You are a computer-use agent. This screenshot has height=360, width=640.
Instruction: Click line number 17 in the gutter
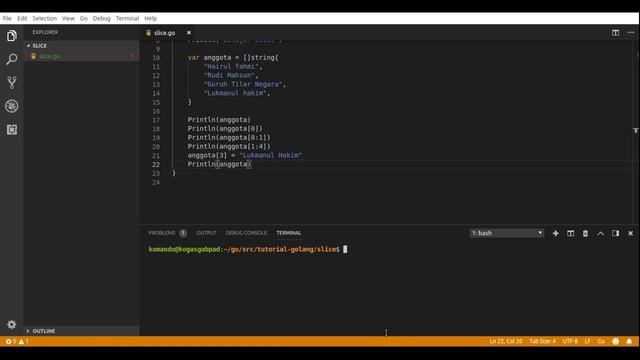pyautogui.click(x=156, y=120)
